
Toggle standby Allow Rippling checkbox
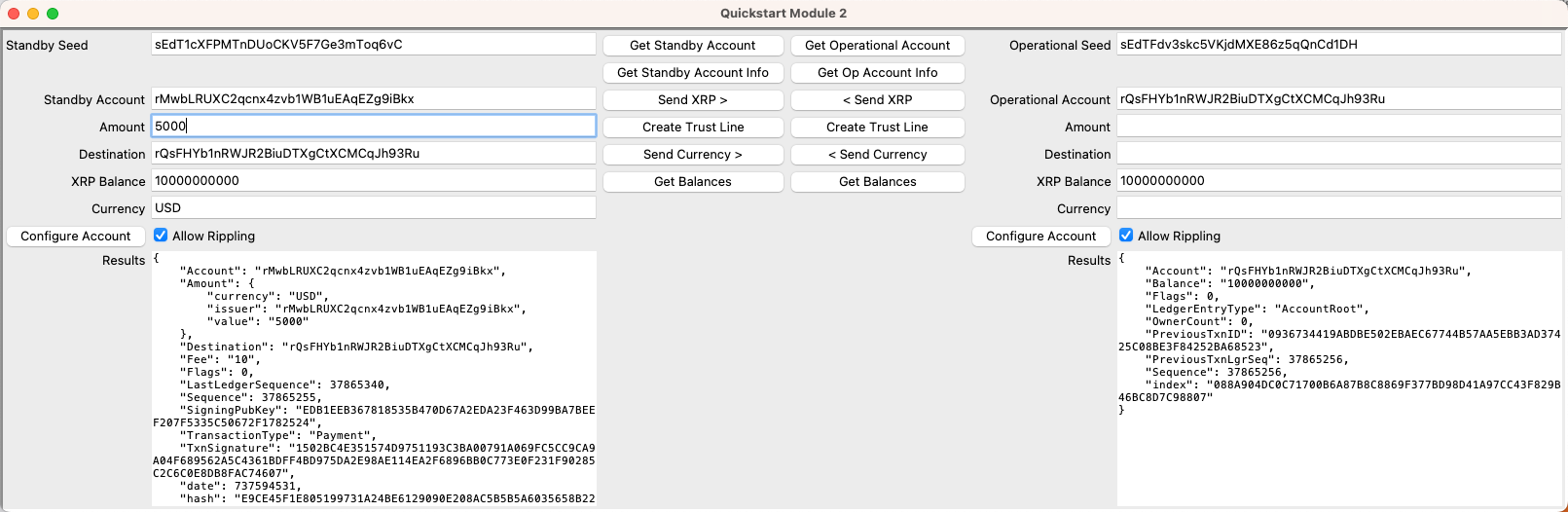161,236
